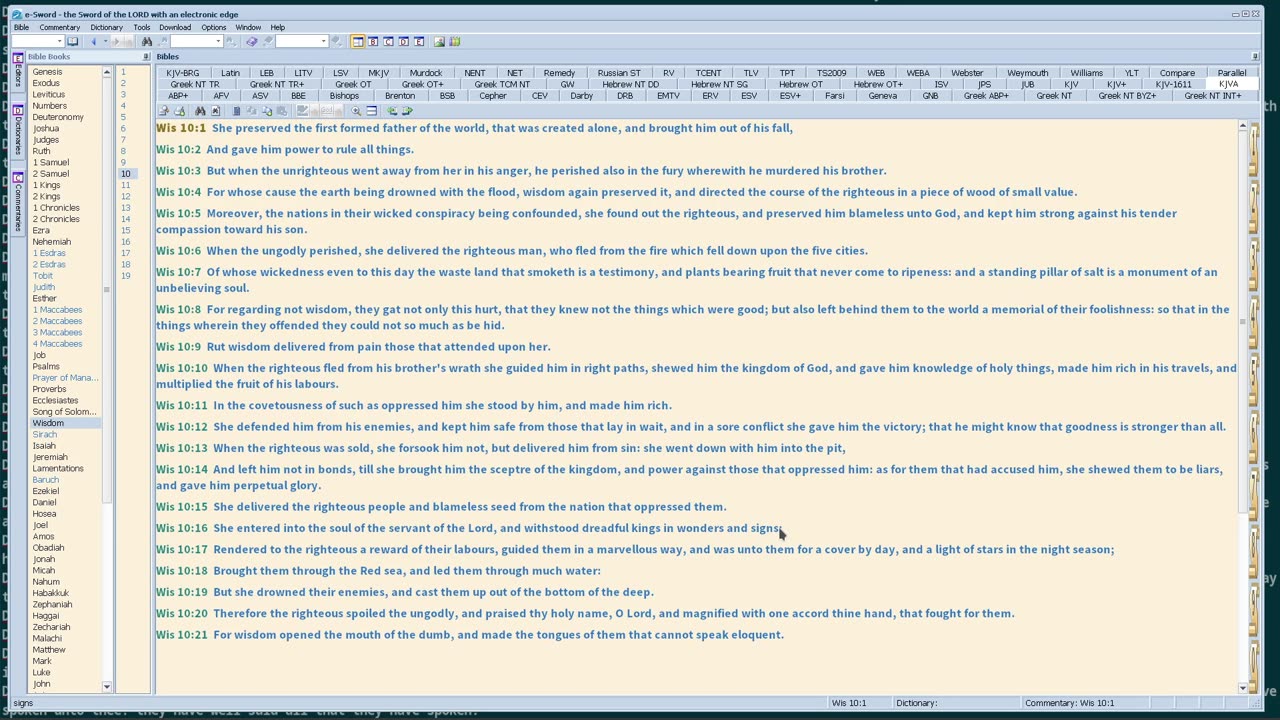1280x720 pixels.
Task: Open the Help menu
Action: (x=277, y=27)
